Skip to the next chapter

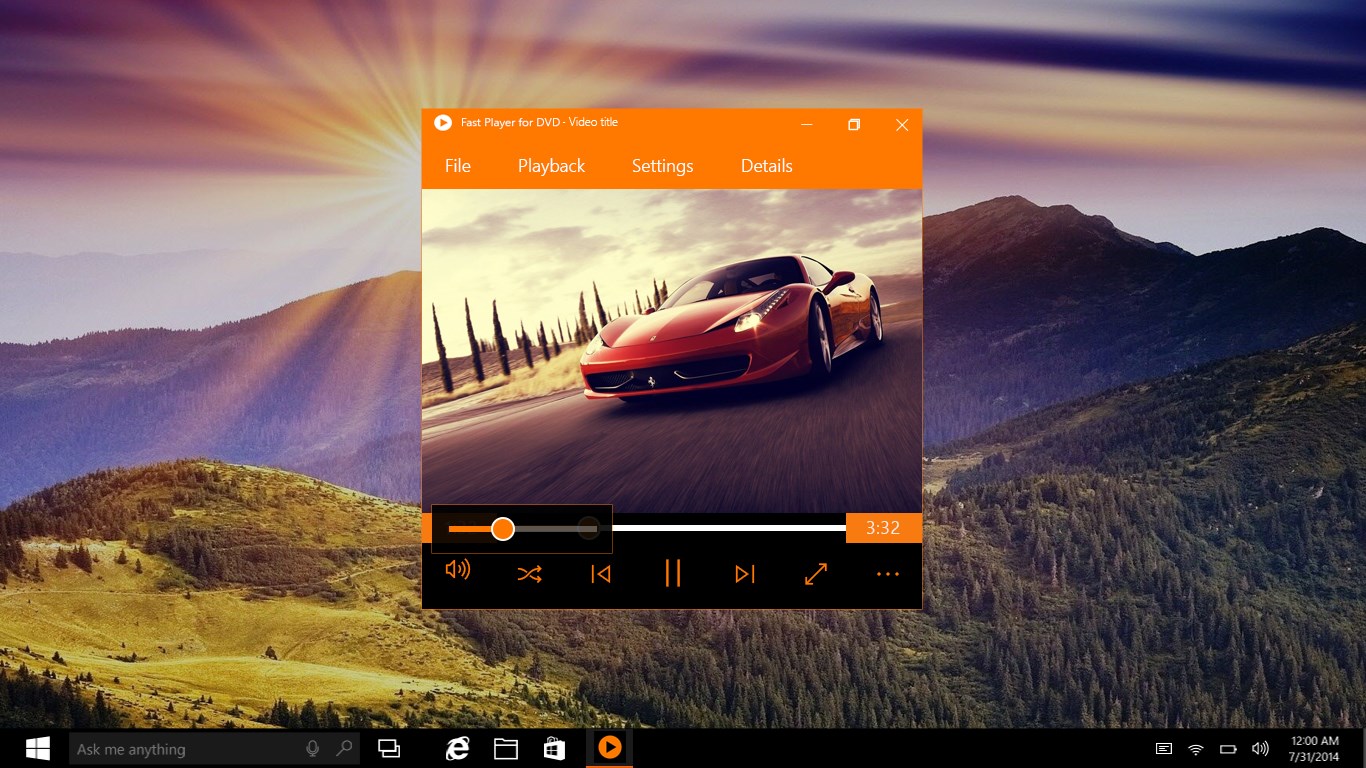(744, 573)
